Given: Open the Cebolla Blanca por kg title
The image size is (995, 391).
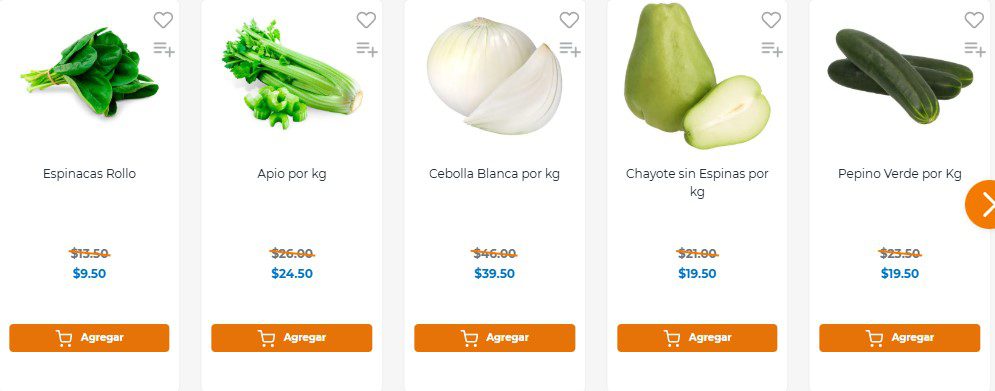Looking at the screenshot, I should click(494, 173).
